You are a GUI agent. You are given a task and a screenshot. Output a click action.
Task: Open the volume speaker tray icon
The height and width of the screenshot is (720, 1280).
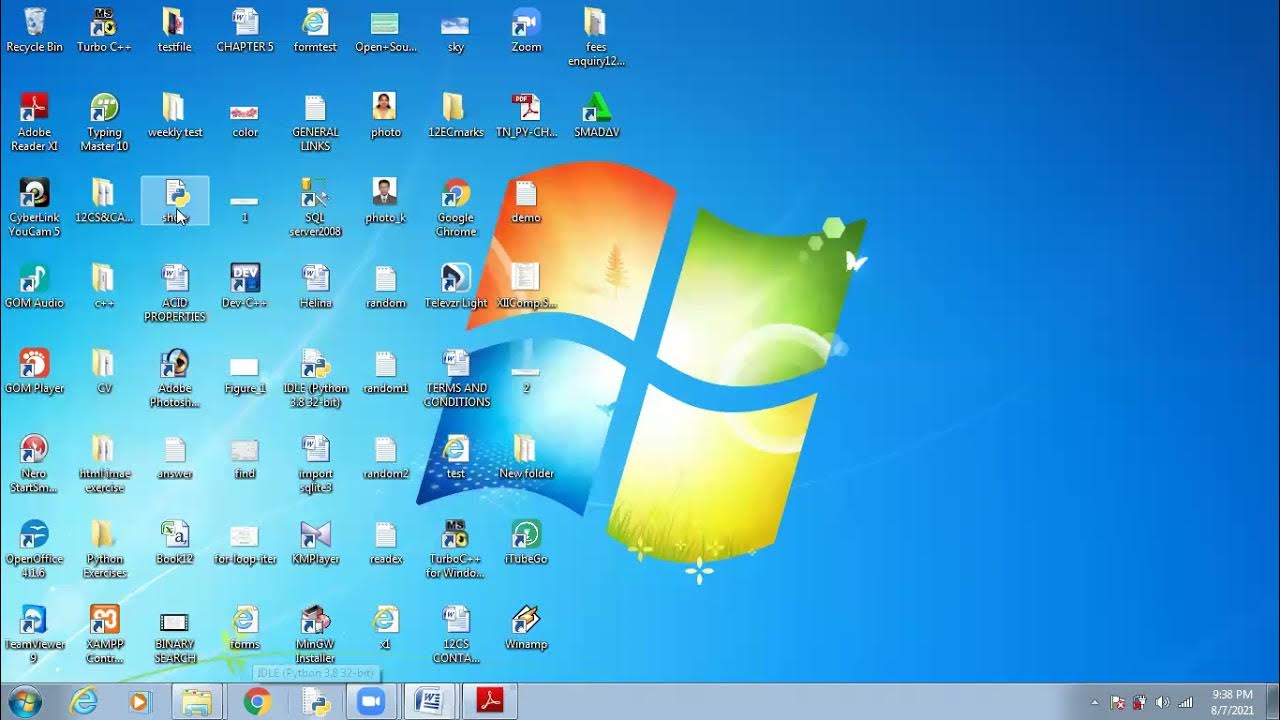1162,702
